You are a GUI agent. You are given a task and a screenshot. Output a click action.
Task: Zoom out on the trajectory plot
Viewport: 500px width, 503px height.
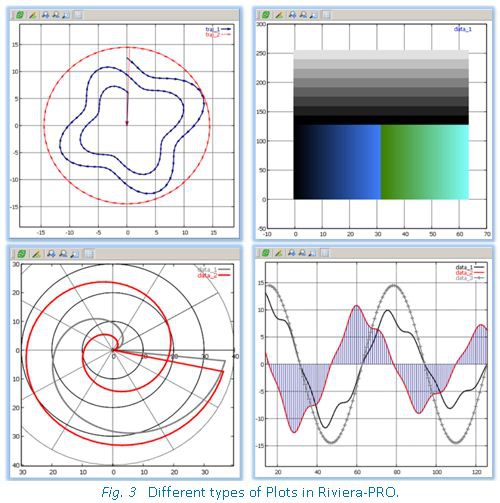56,15
